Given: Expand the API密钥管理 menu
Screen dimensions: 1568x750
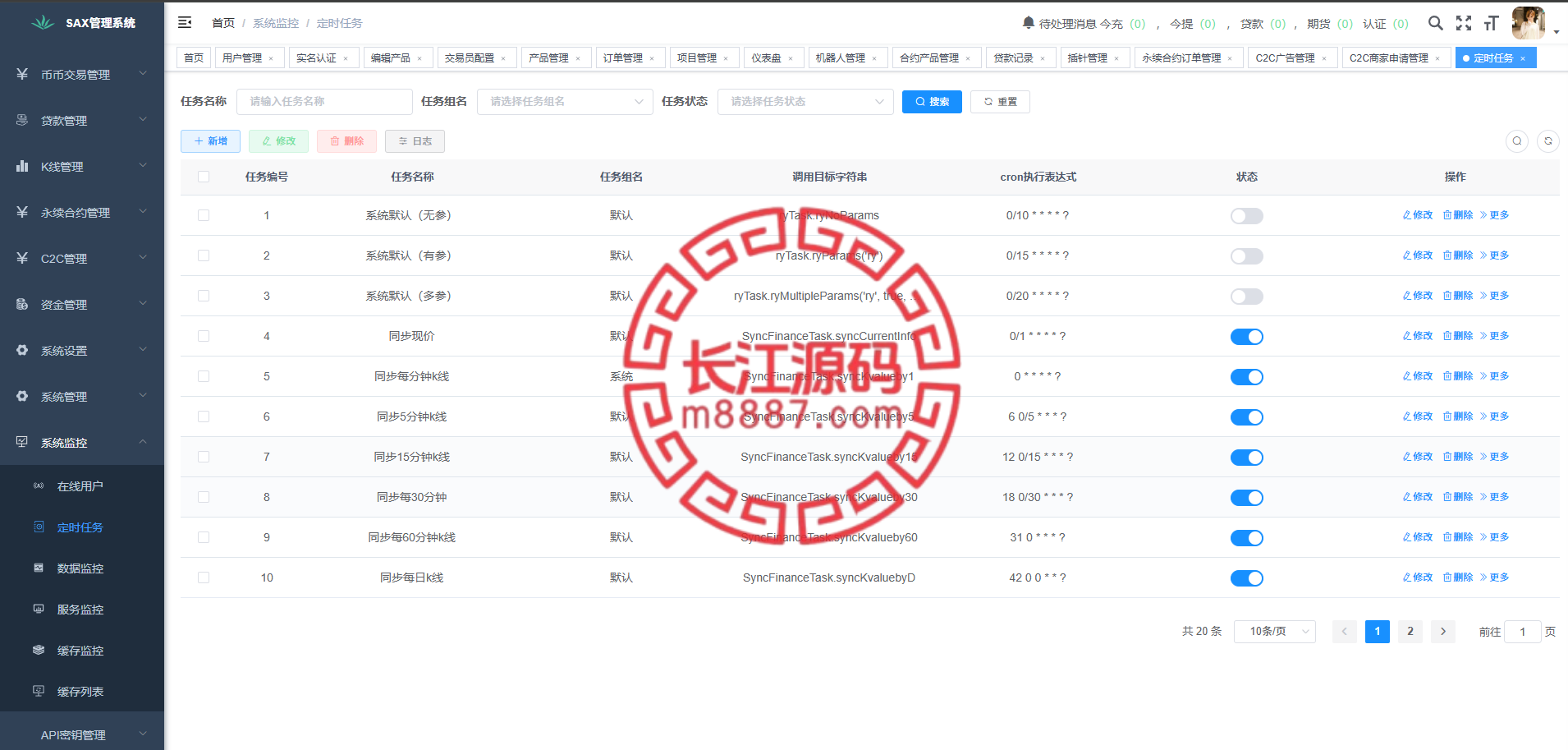Looking at the screenshot, I should click(x=82, y=734).
